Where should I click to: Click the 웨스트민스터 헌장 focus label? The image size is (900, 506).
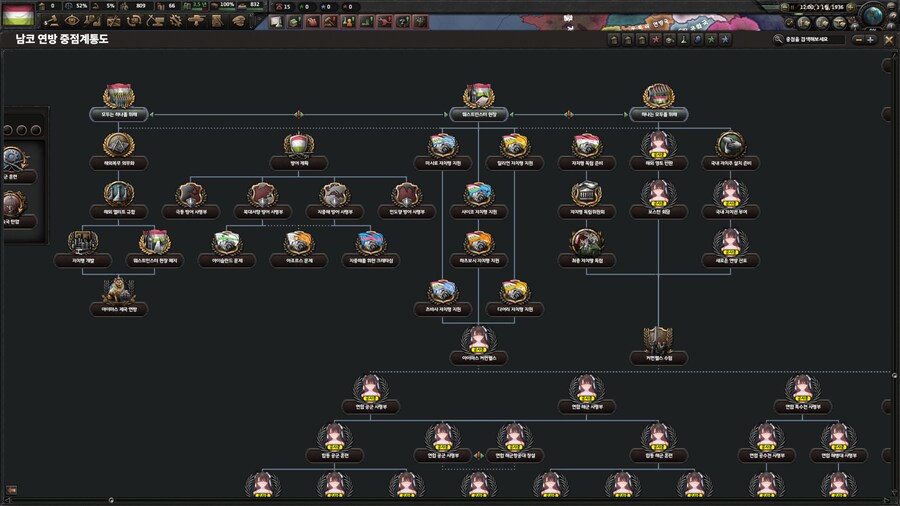[x=485, y=115]
